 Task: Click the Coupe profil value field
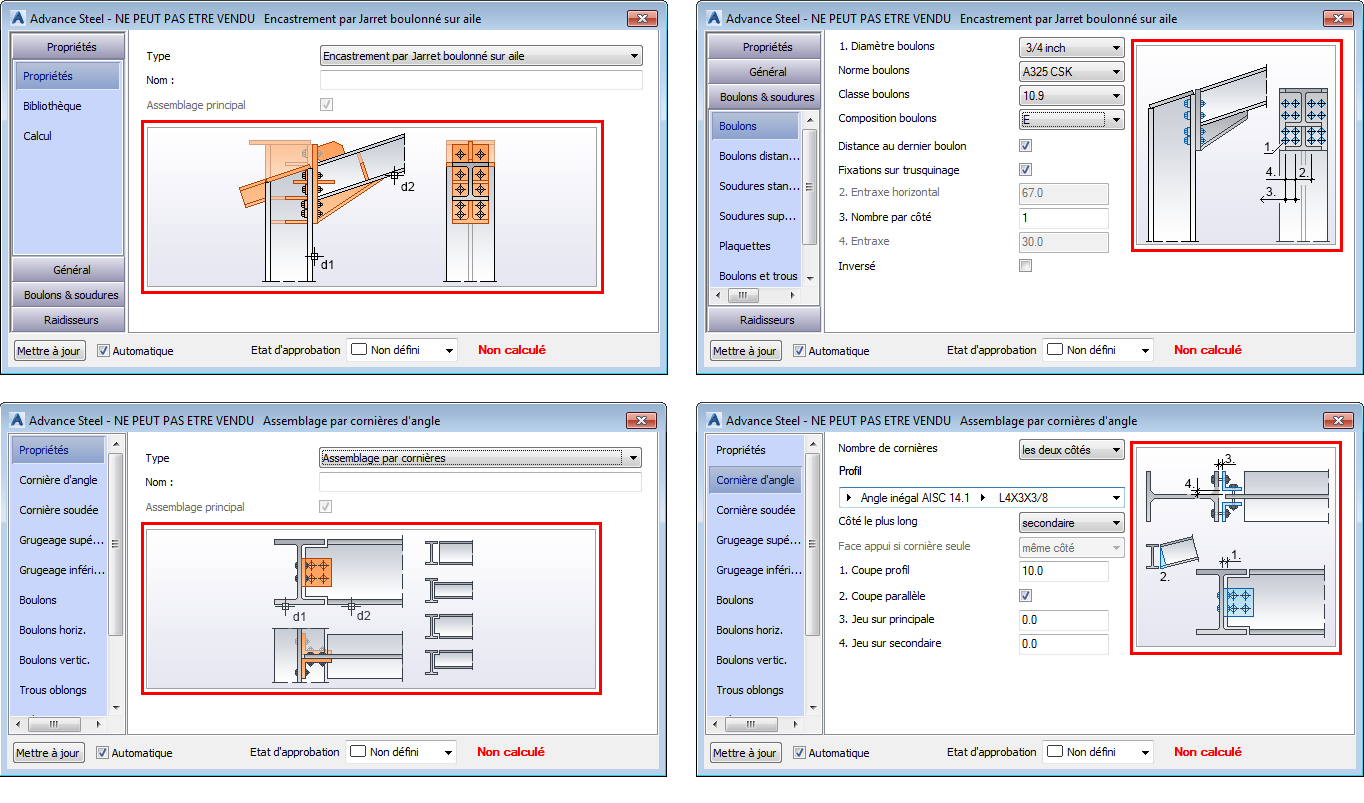tap(1063, 571)
